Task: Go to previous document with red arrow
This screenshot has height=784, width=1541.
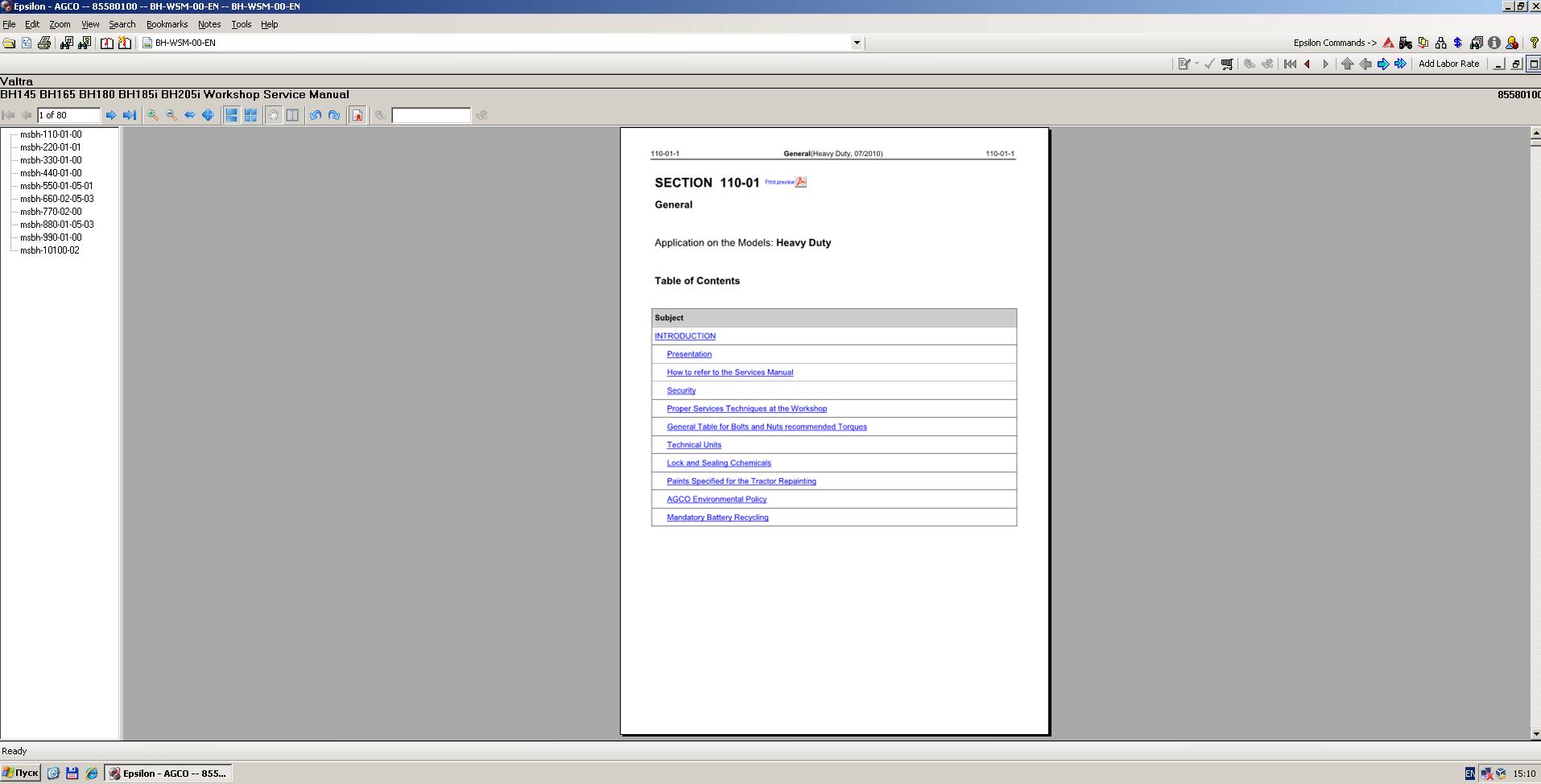Action: point(1308,64)
